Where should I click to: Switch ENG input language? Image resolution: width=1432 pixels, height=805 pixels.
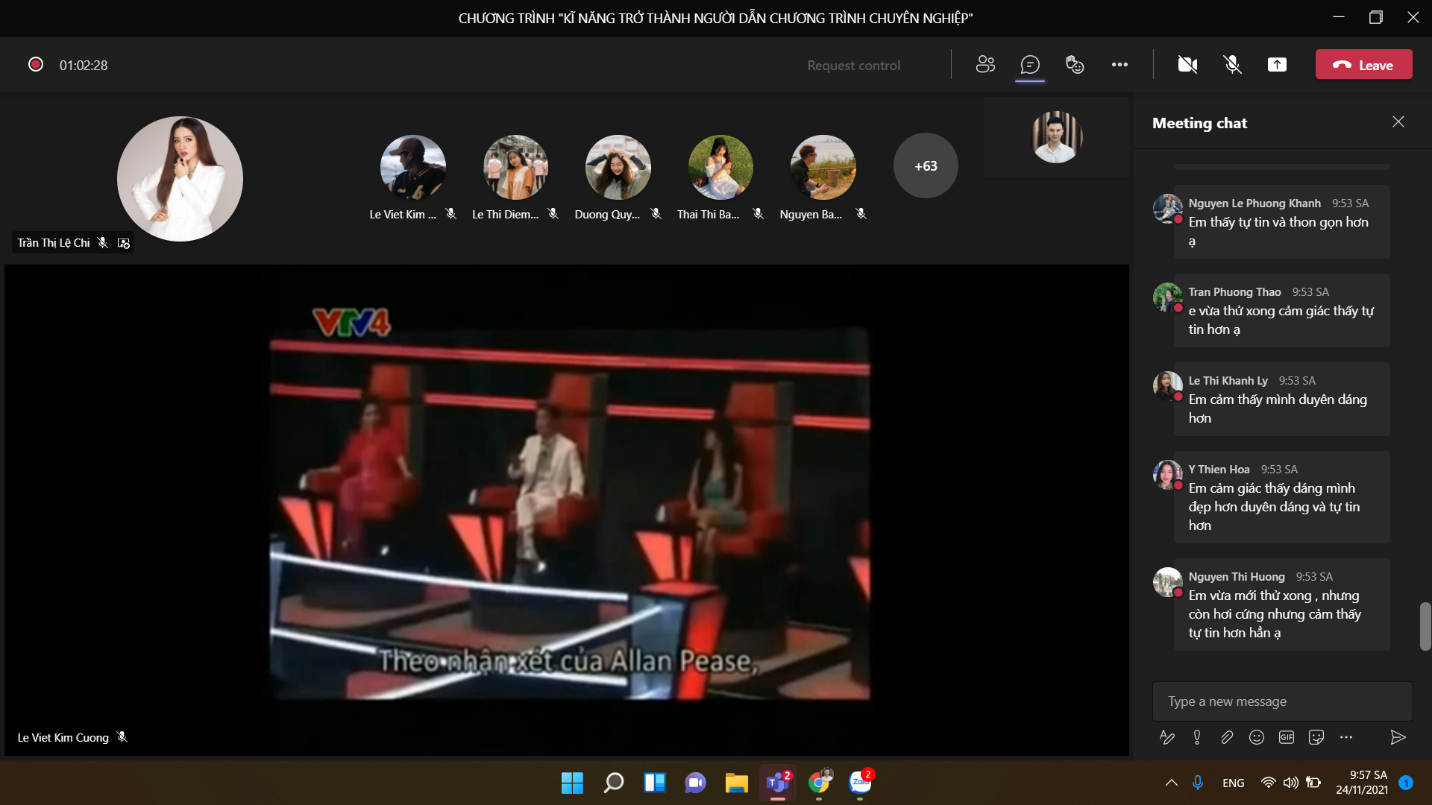tap(1233, 783)
